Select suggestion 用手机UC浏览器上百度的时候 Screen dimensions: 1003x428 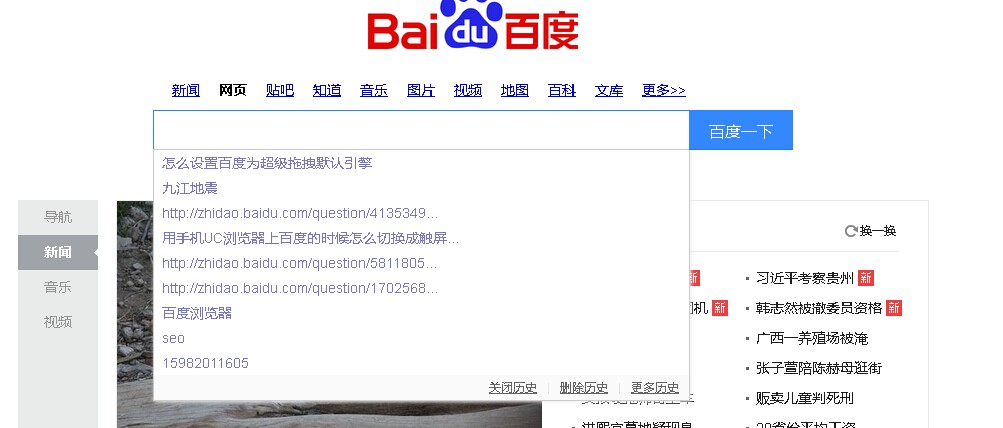coord(421,238)
